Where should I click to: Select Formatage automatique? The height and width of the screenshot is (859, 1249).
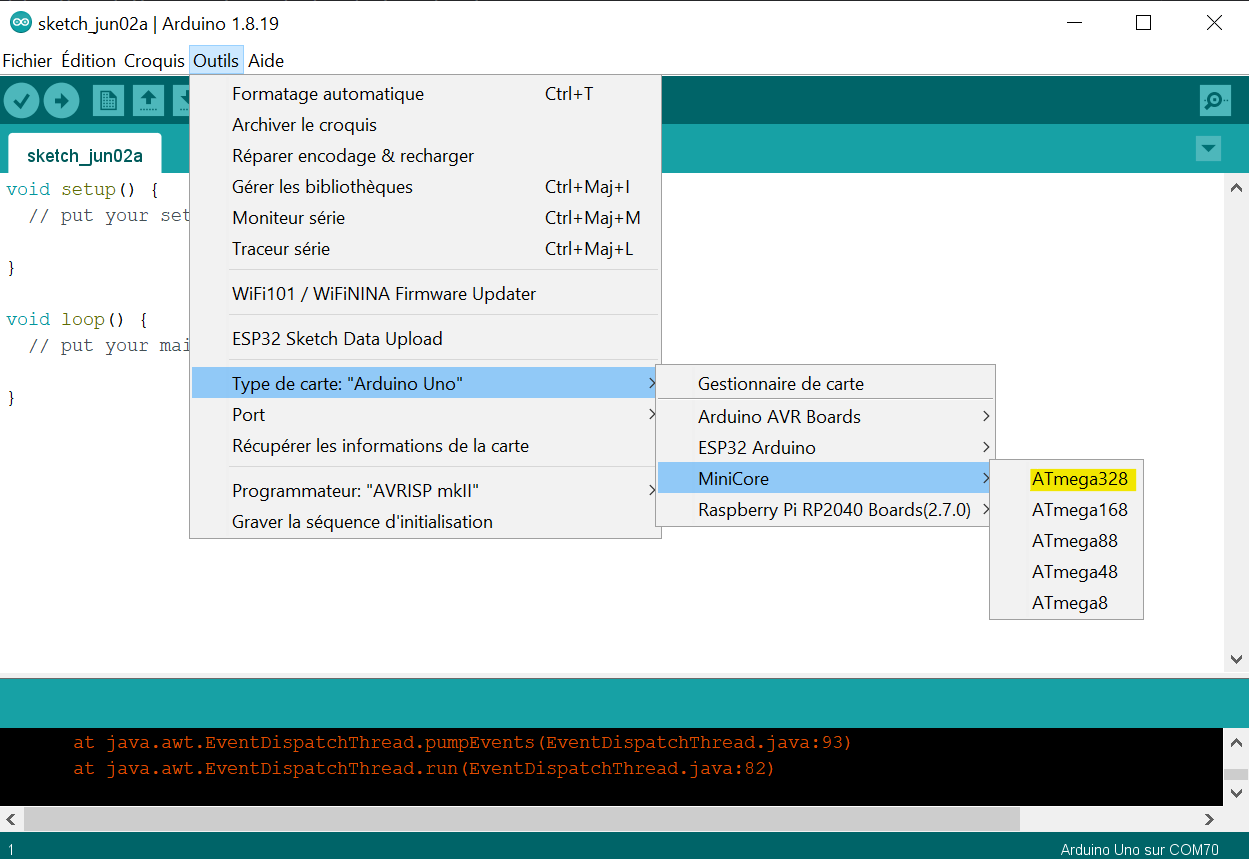[x=425, y=94]
